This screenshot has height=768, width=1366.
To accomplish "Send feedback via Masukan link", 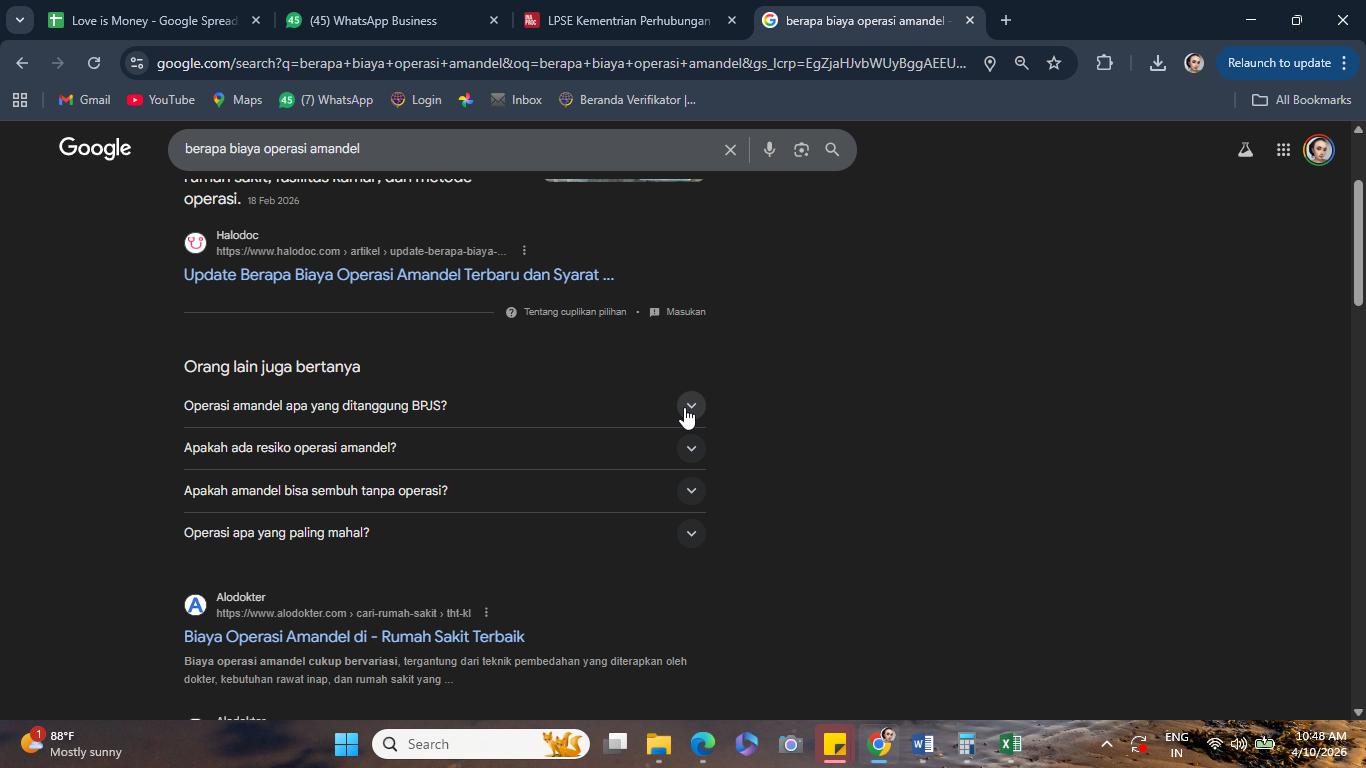I will pos(677,312).
